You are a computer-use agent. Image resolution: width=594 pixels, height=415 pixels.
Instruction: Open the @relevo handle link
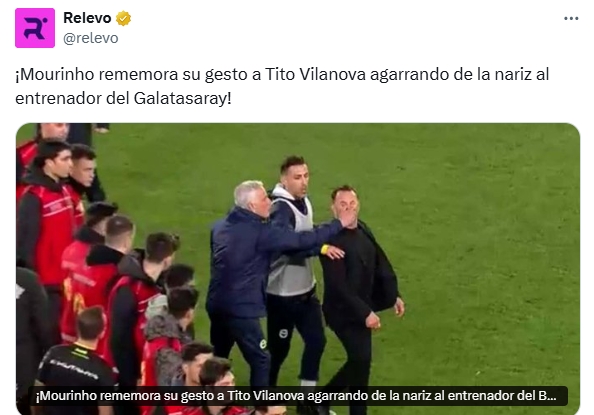click(x=91, y=38)
